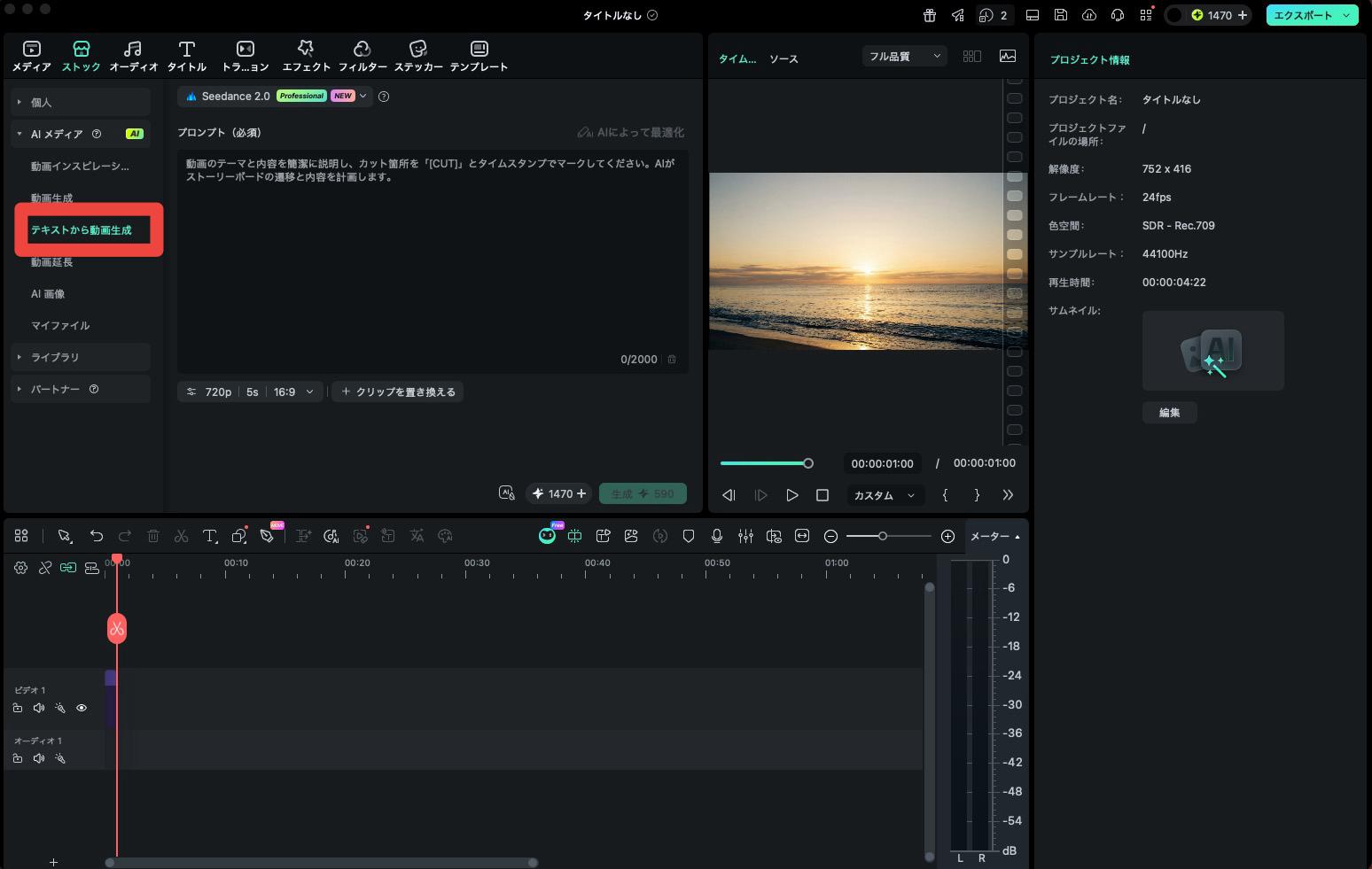Image resolution: width=1372 pixels, height=869 pixels.
Task: Mute the ビデオ 1 track
Action: [39, 708]
